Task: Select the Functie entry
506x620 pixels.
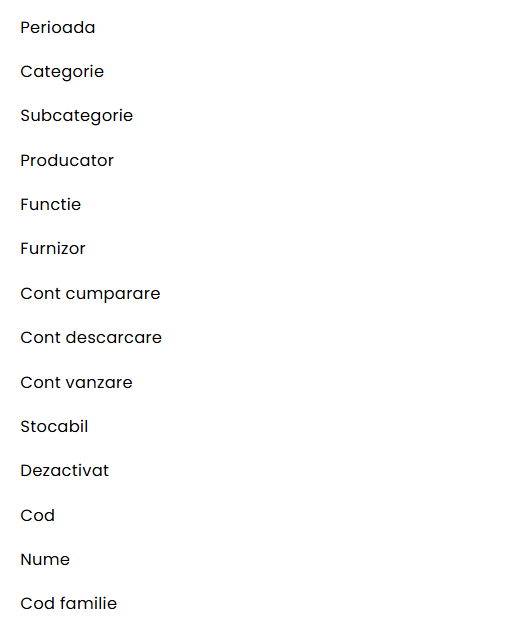Action: point(51,204)
